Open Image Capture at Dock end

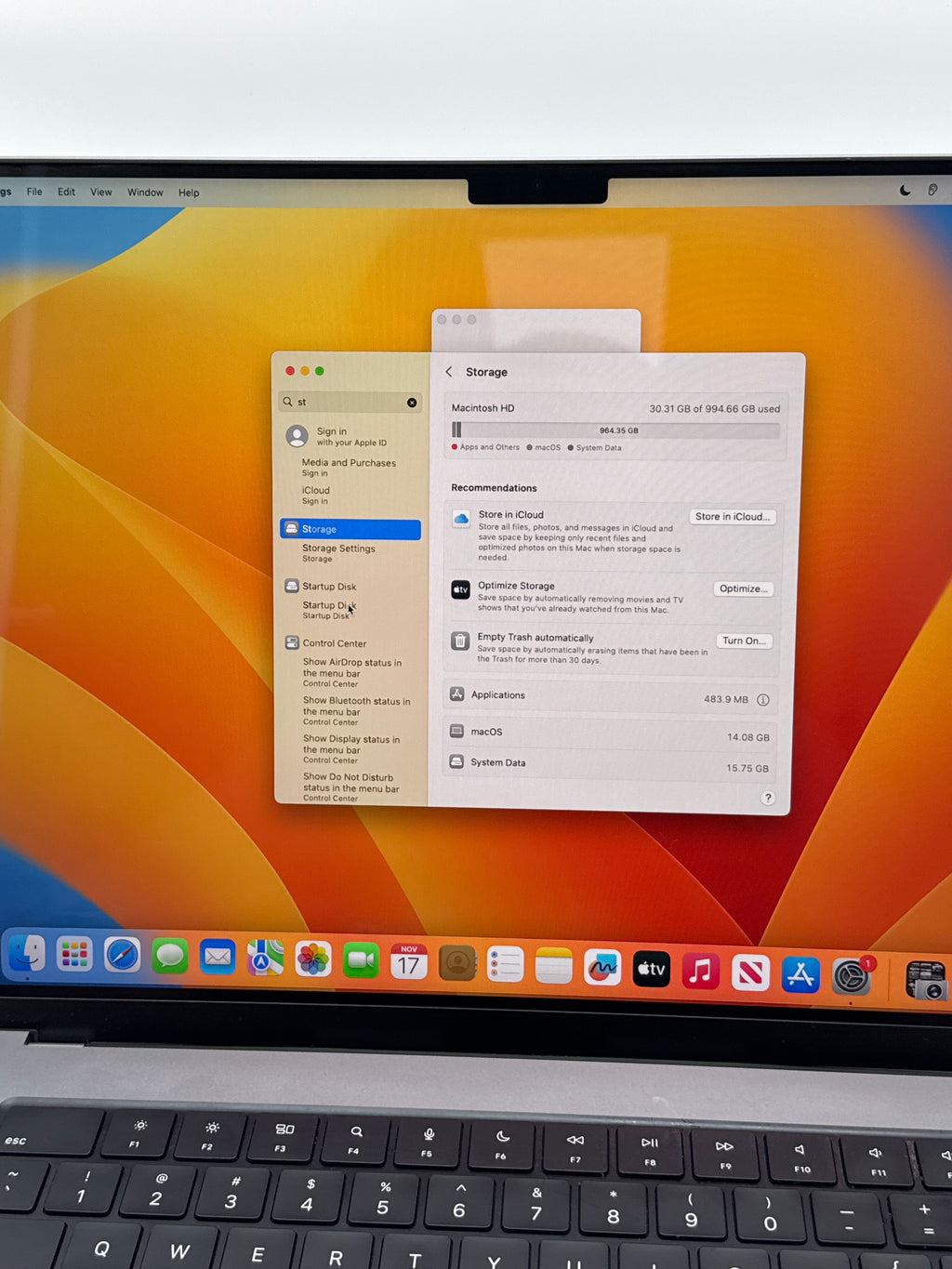[x=925, y=981]
